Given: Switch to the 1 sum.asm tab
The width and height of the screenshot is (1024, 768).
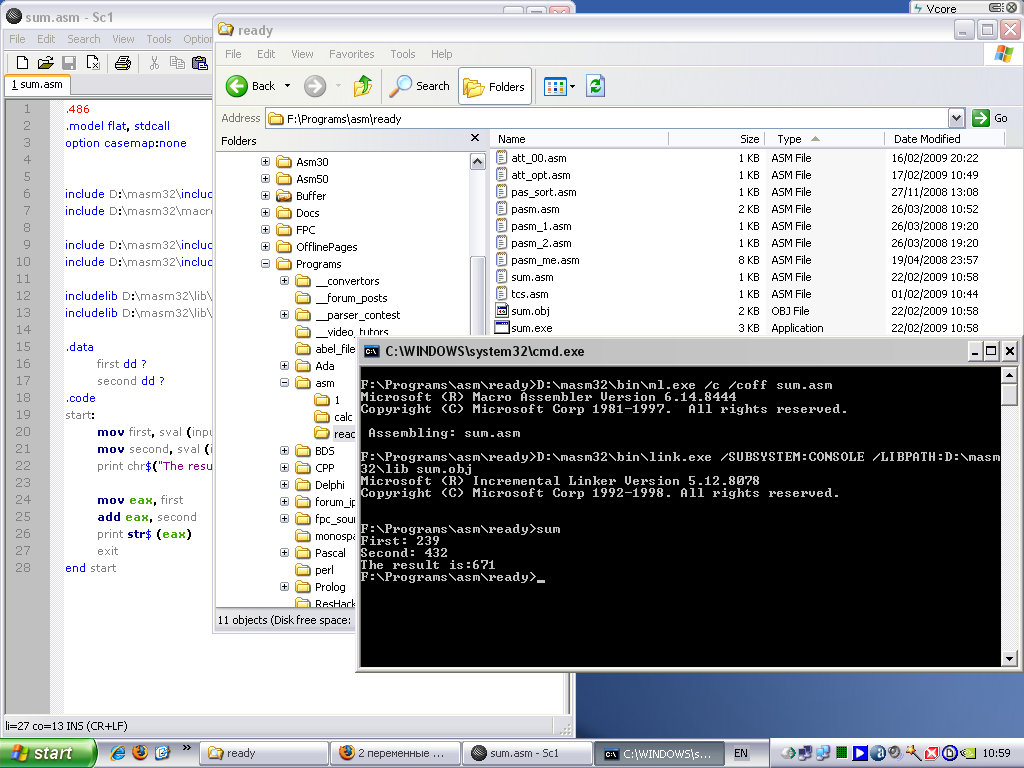Looking at the screenshot, I should tap(36, 85).
